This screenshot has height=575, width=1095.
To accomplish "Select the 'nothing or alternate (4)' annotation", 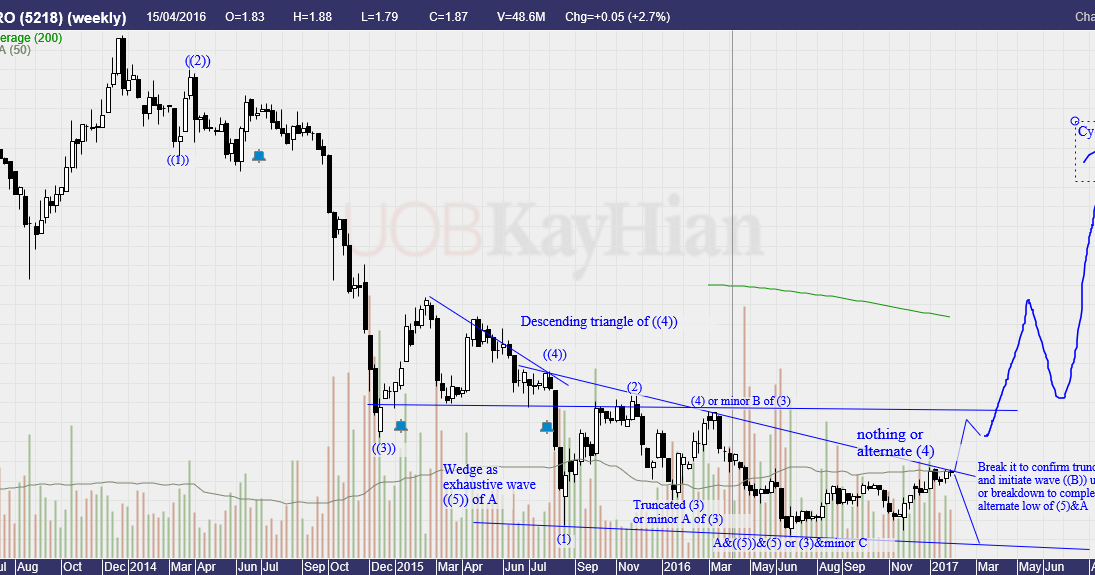I will coord(895,443).
